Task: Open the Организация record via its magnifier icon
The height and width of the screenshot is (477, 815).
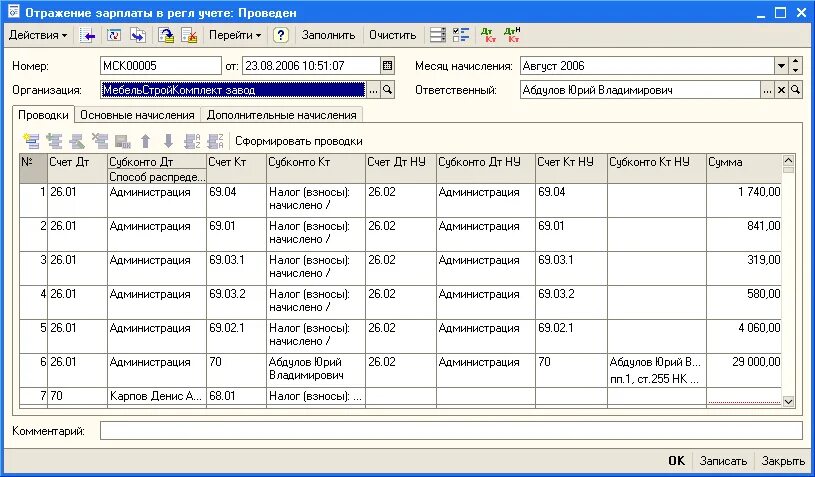Action: coord(387,90)
